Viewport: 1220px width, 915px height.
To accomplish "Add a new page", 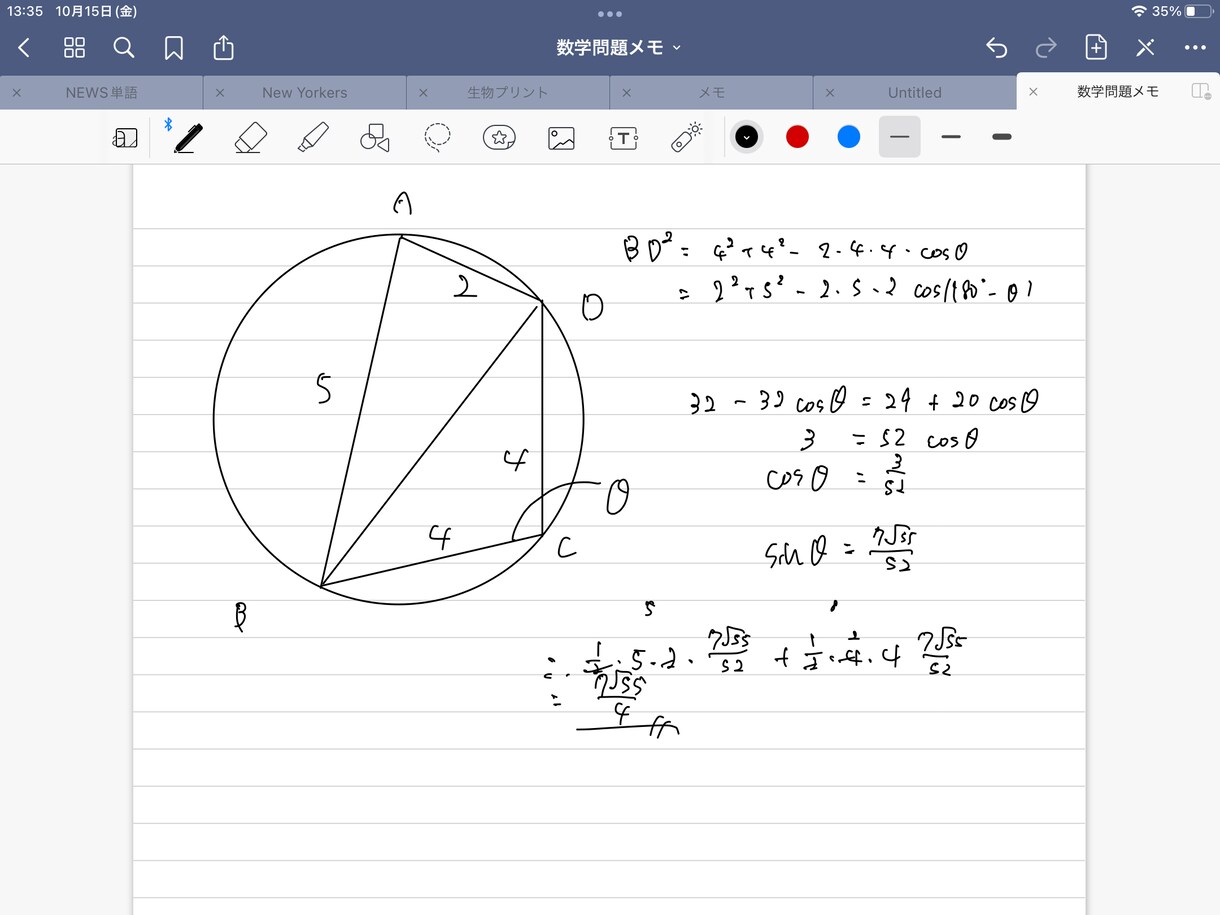I will point(1096,47).
